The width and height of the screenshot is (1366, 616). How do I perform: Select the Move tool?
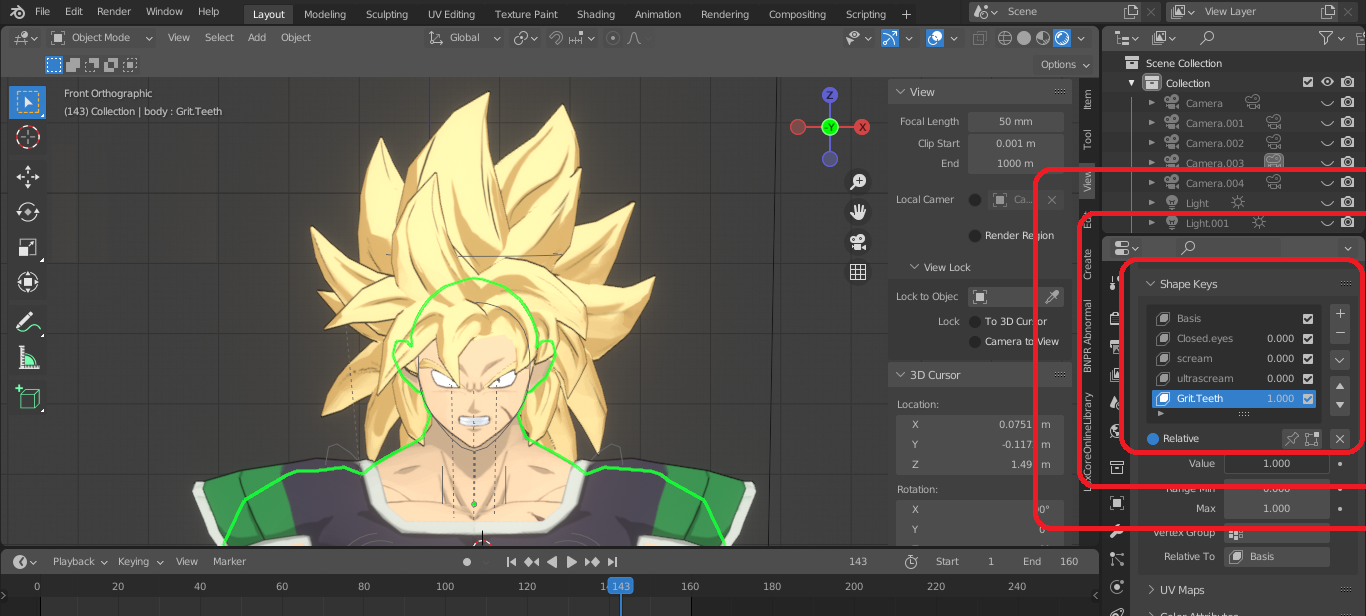[x=28, y=178]
